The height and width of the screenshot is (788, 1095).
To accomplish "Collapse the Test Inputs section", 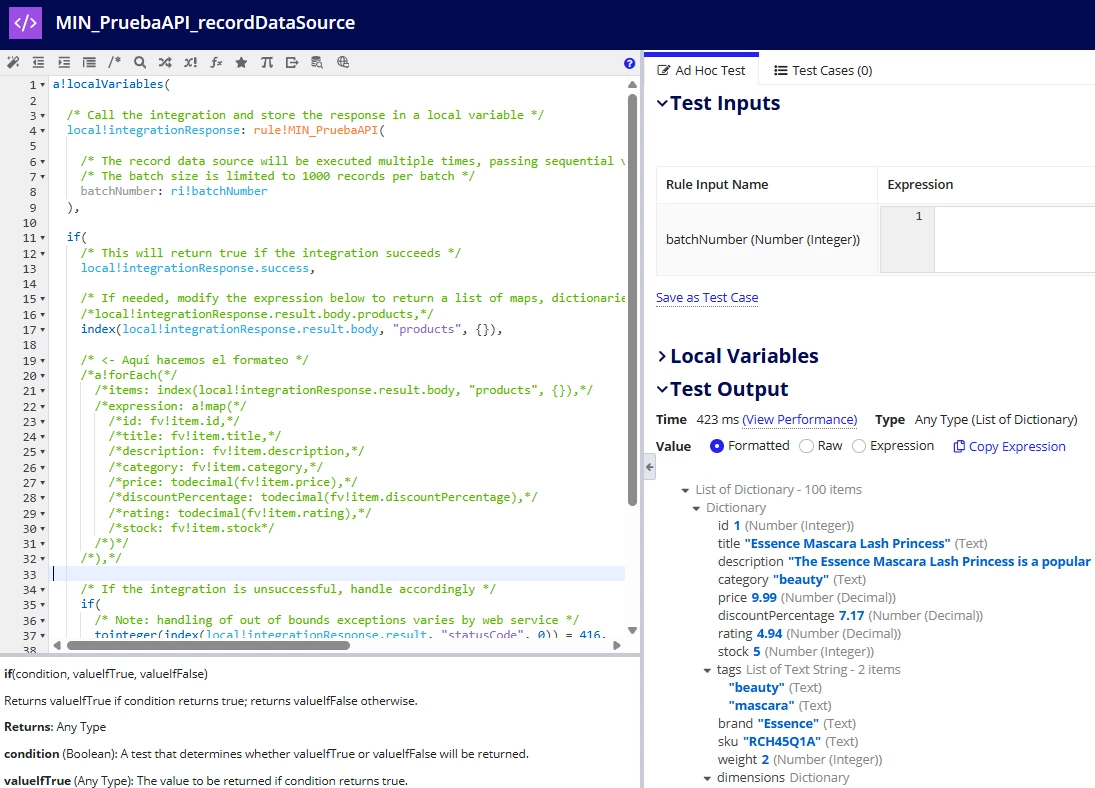I will click(662, 103).
